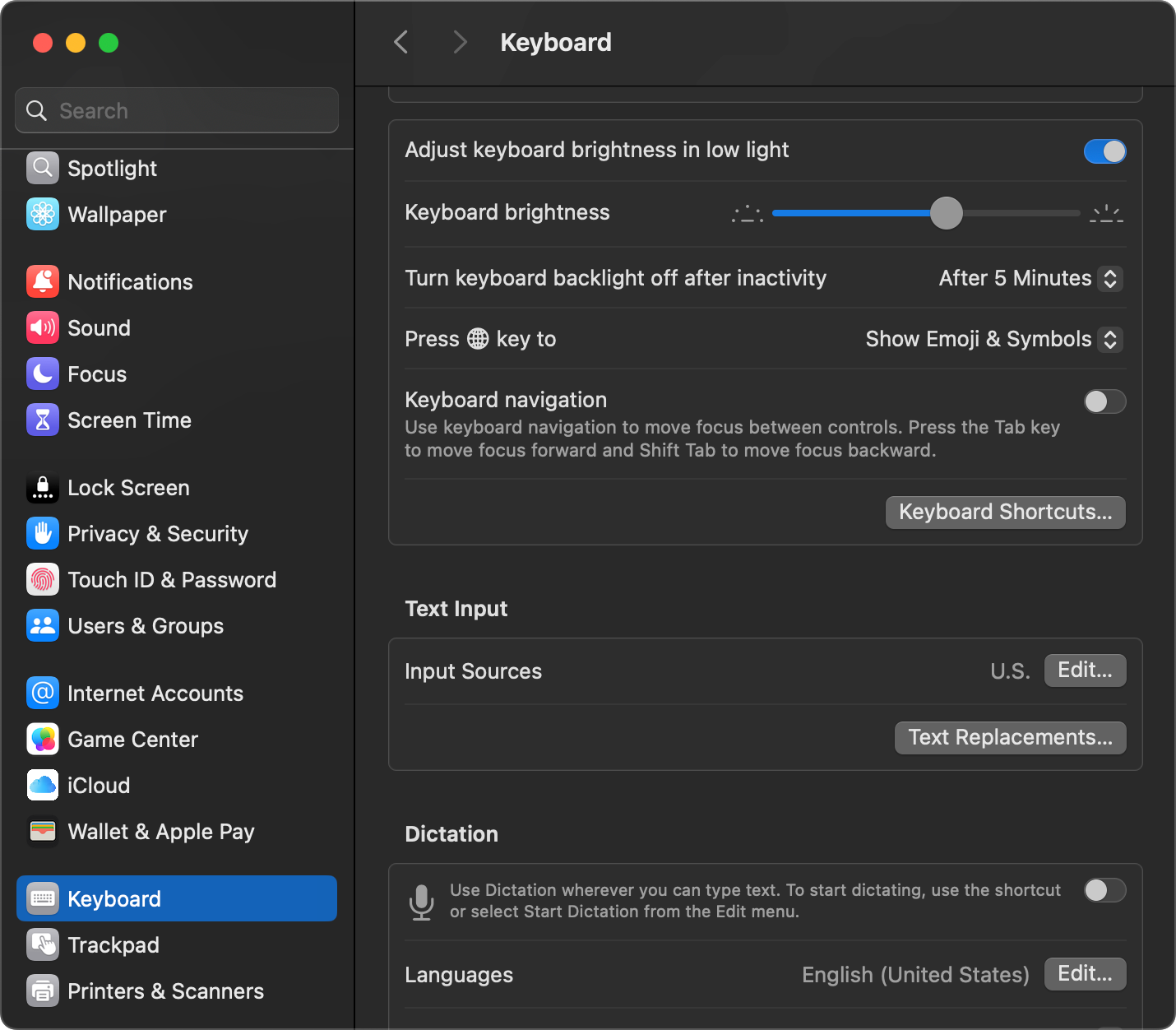The height and width of the screenshot is (1030, 1176).
Task: Click the Lock Screen padlock icon
Action: (43, 487)
